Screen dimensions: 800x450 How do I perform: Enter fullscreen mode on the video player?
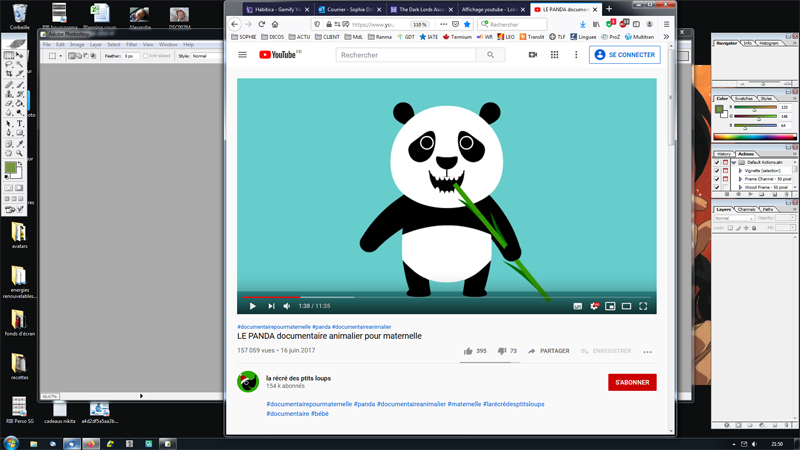point(643,306)
